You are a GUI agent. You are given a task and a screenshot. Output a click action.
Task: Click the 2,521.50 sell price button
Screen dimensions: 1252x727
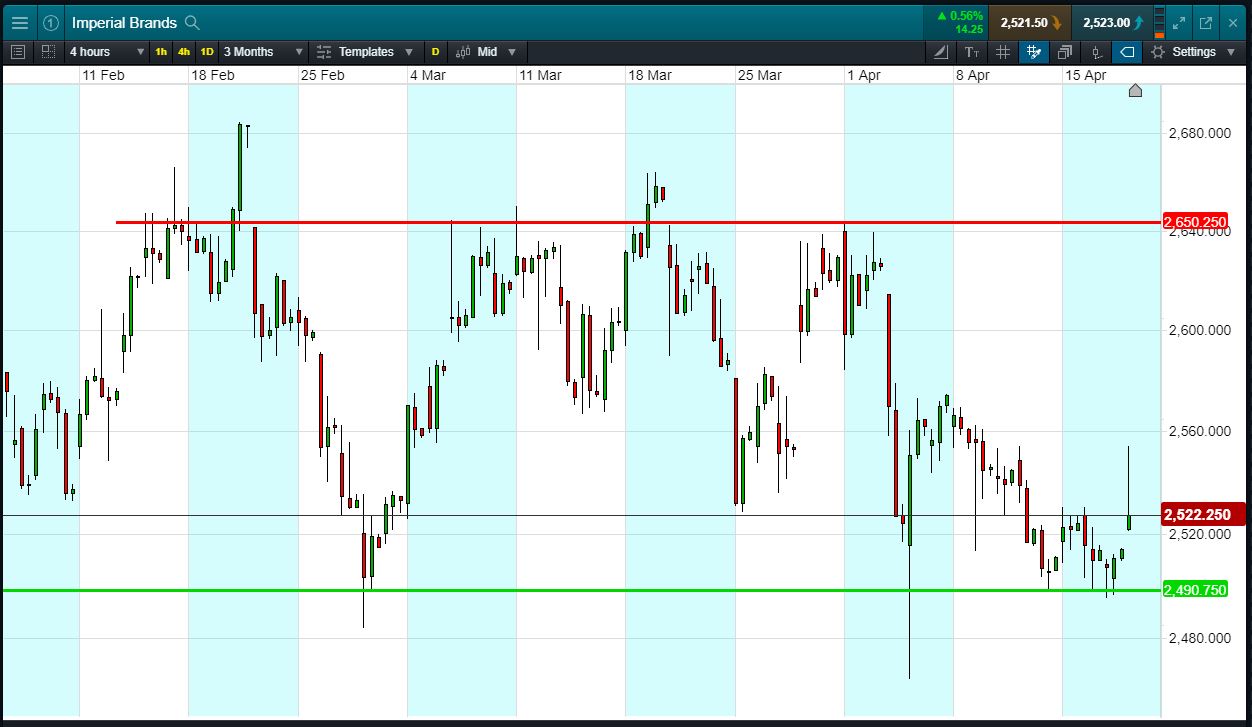[1030, 22]
